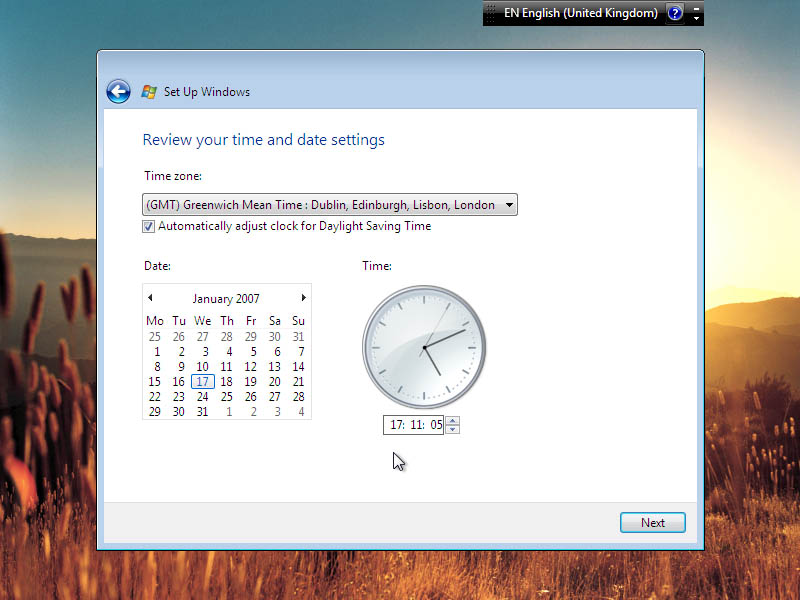This screenshot has height=600, width=800.
Task: Select January 19 on the calendar
Action: coord(251,382)
